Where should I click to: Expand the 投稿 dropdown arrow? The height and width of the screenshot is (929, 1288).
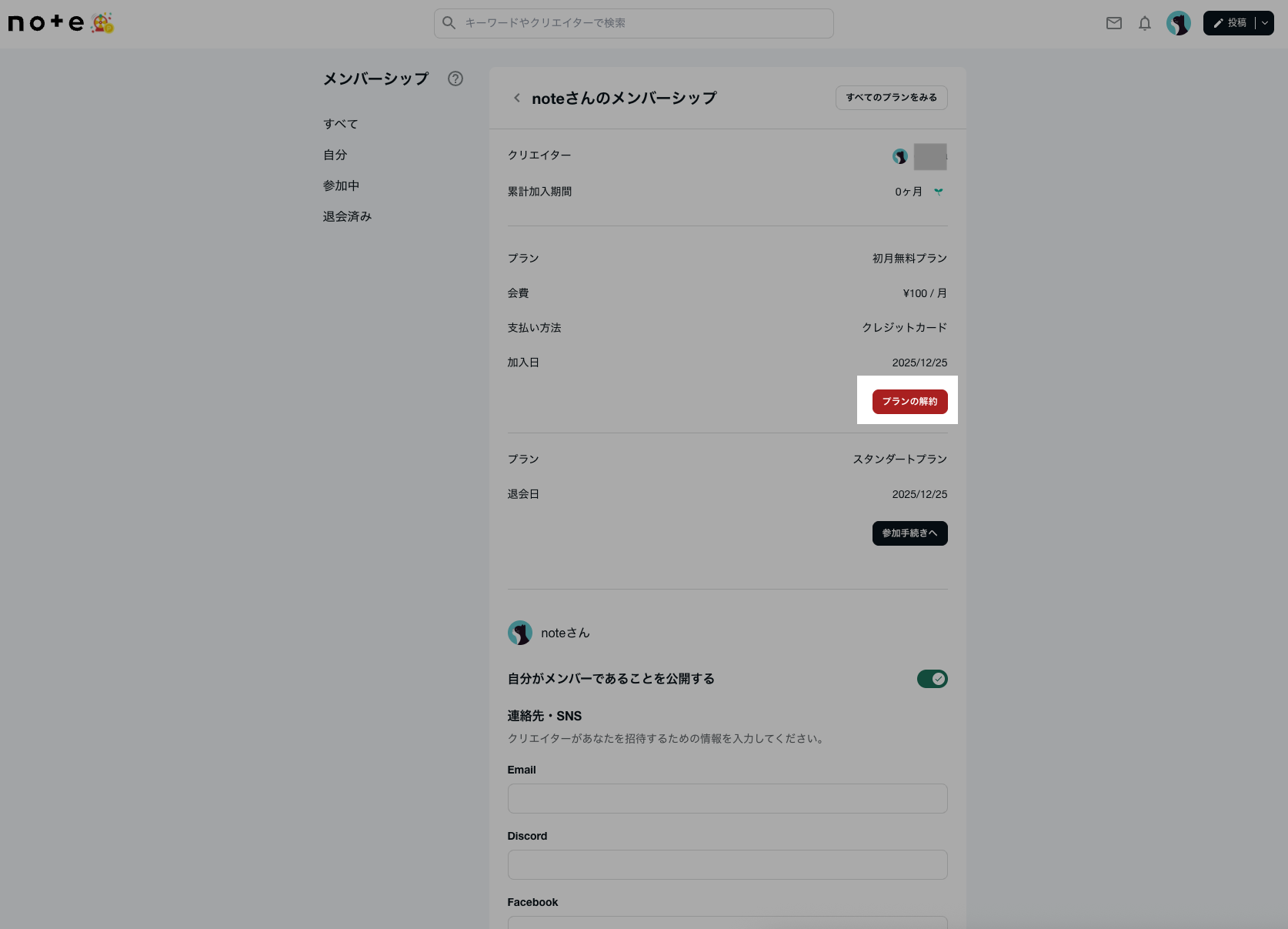1265,23
